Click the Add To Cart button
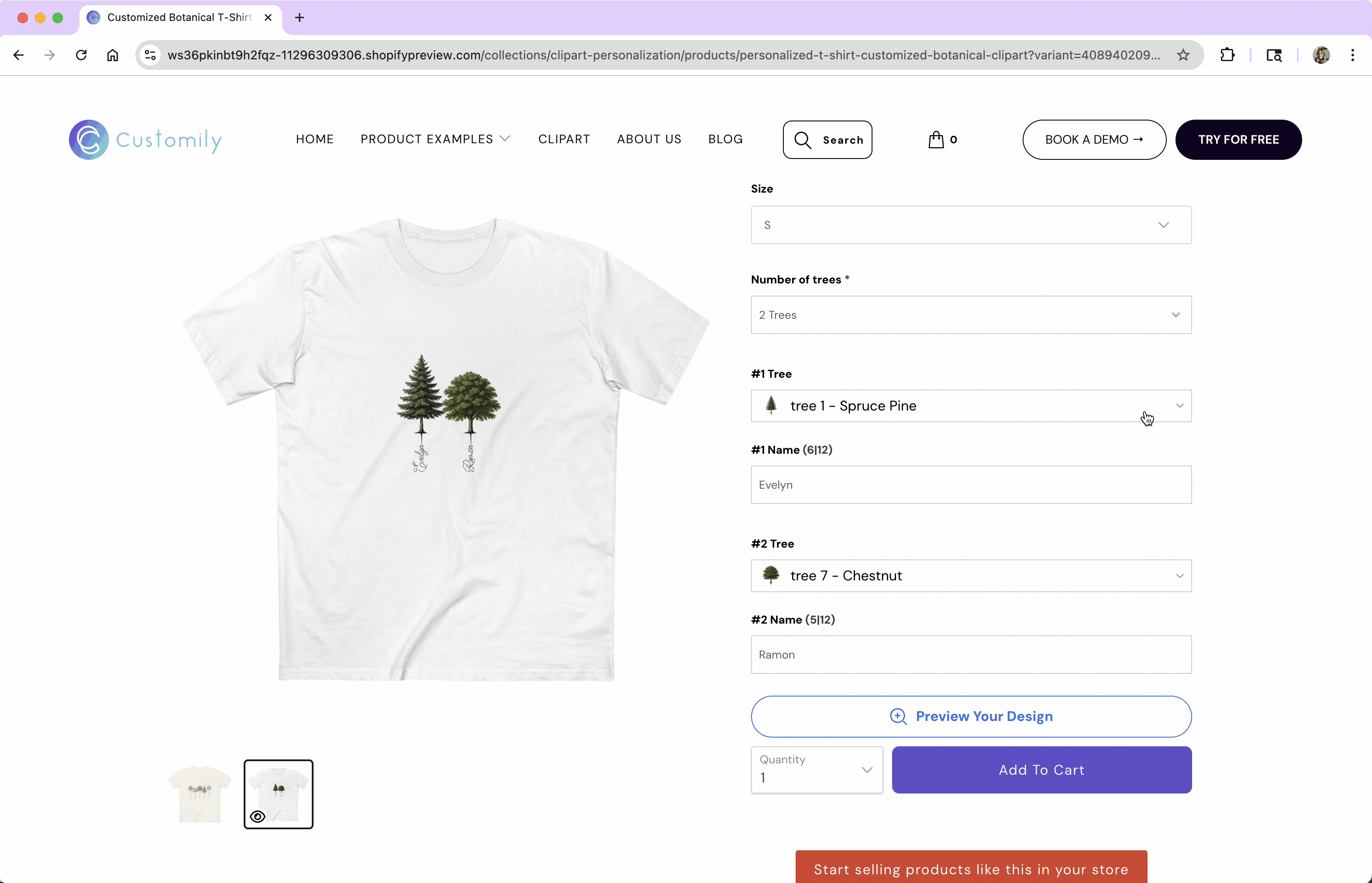1372x883 pixels. pos(1041,769)
